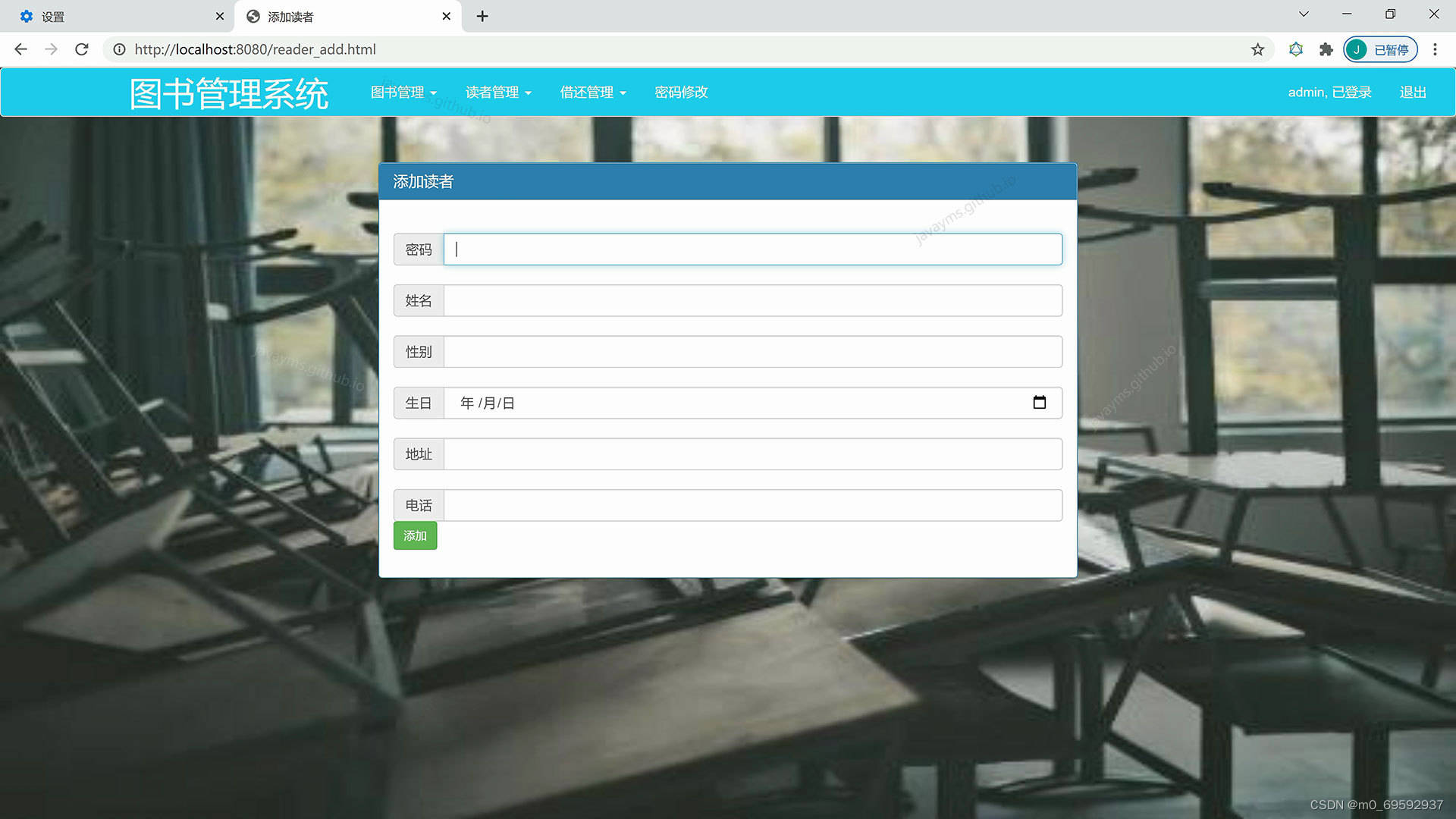Open Chrome's three-dot menu

(x=1435, y=49)
